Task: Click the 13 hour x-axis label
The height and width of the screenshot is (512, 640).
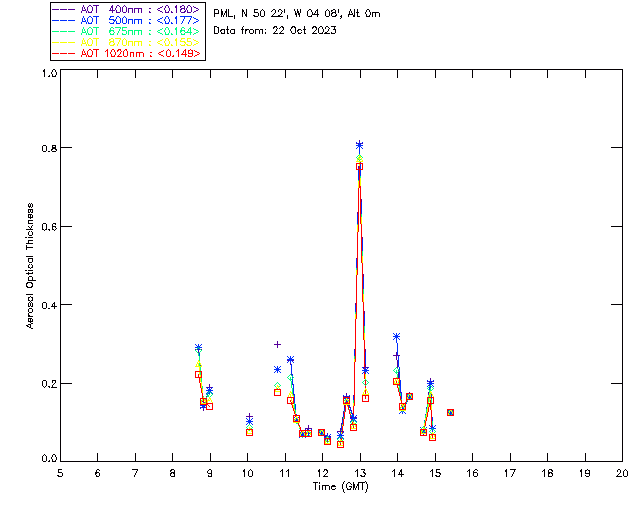Action: pyautogui.click(x=360, y=473)
